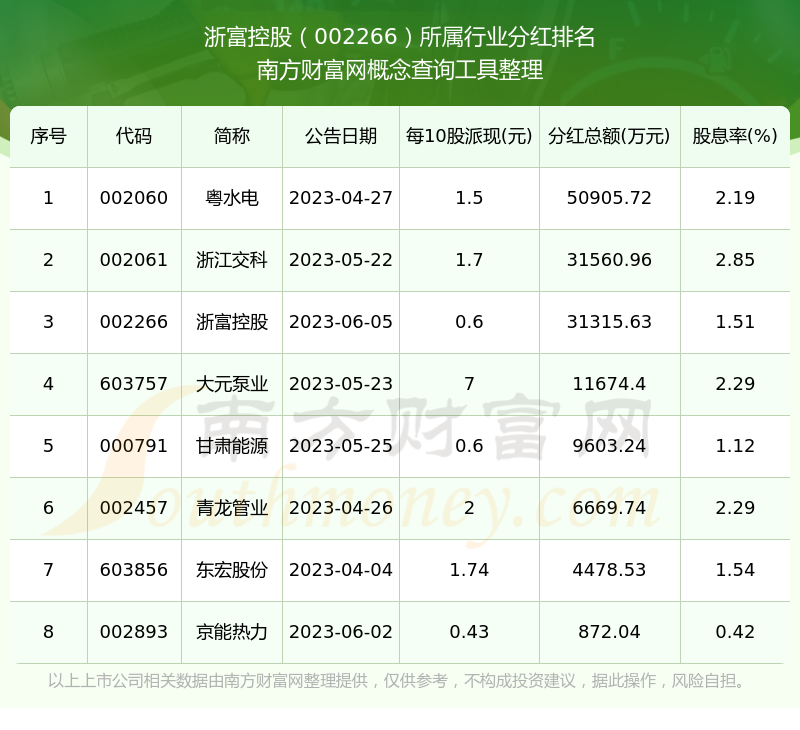Select the 甘肃能源 name cell
This screenshot has width=800, height=730.
click(x=232, y=446)
